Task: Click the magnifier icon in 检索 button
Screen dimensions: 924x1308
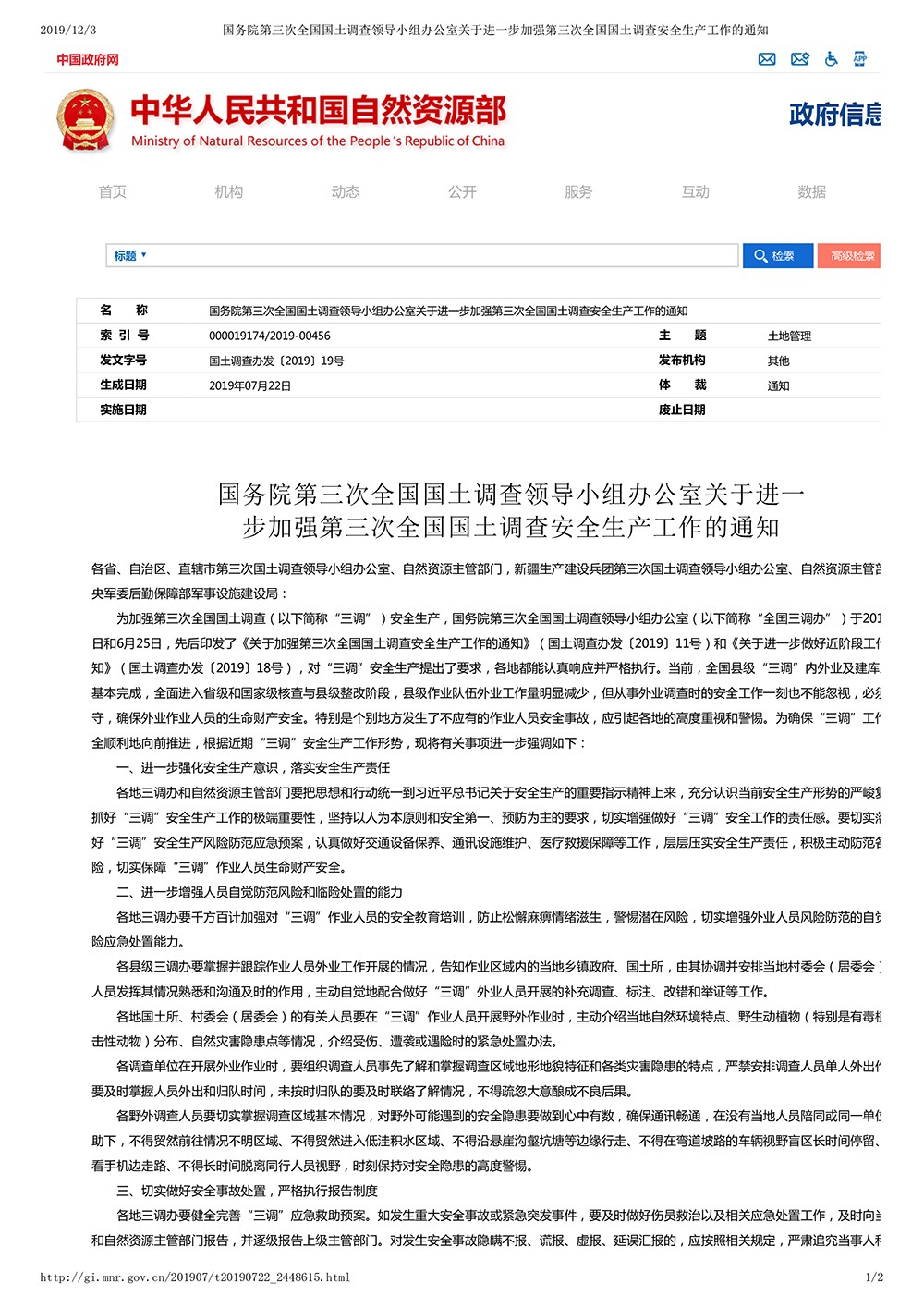Action: pyautogui.click(x=760, y=256)
